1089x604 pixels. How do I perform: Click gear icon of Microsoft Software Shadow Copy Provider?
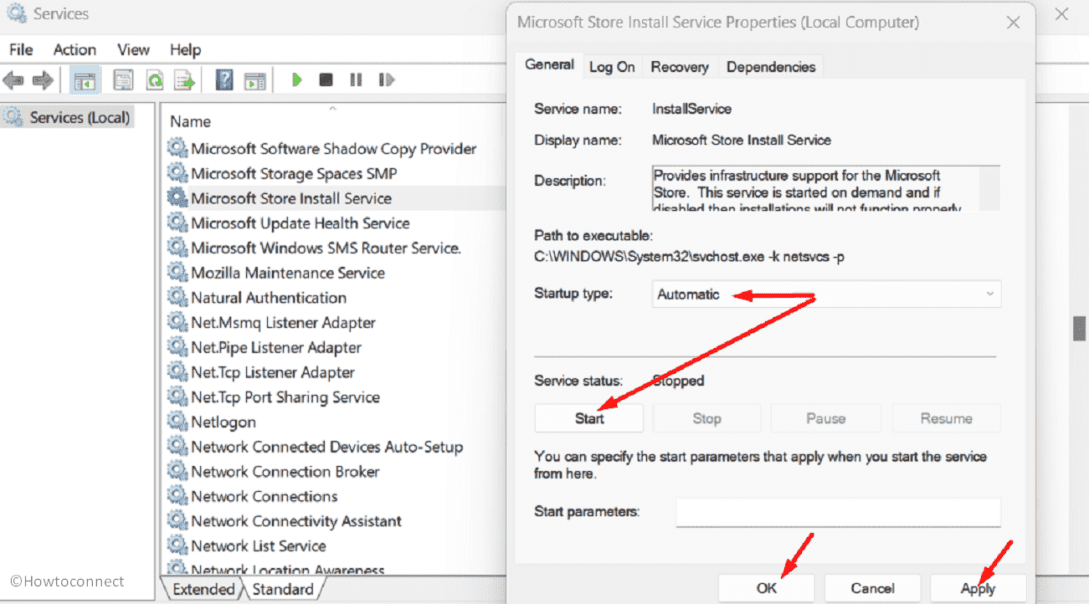coord(177,148)
